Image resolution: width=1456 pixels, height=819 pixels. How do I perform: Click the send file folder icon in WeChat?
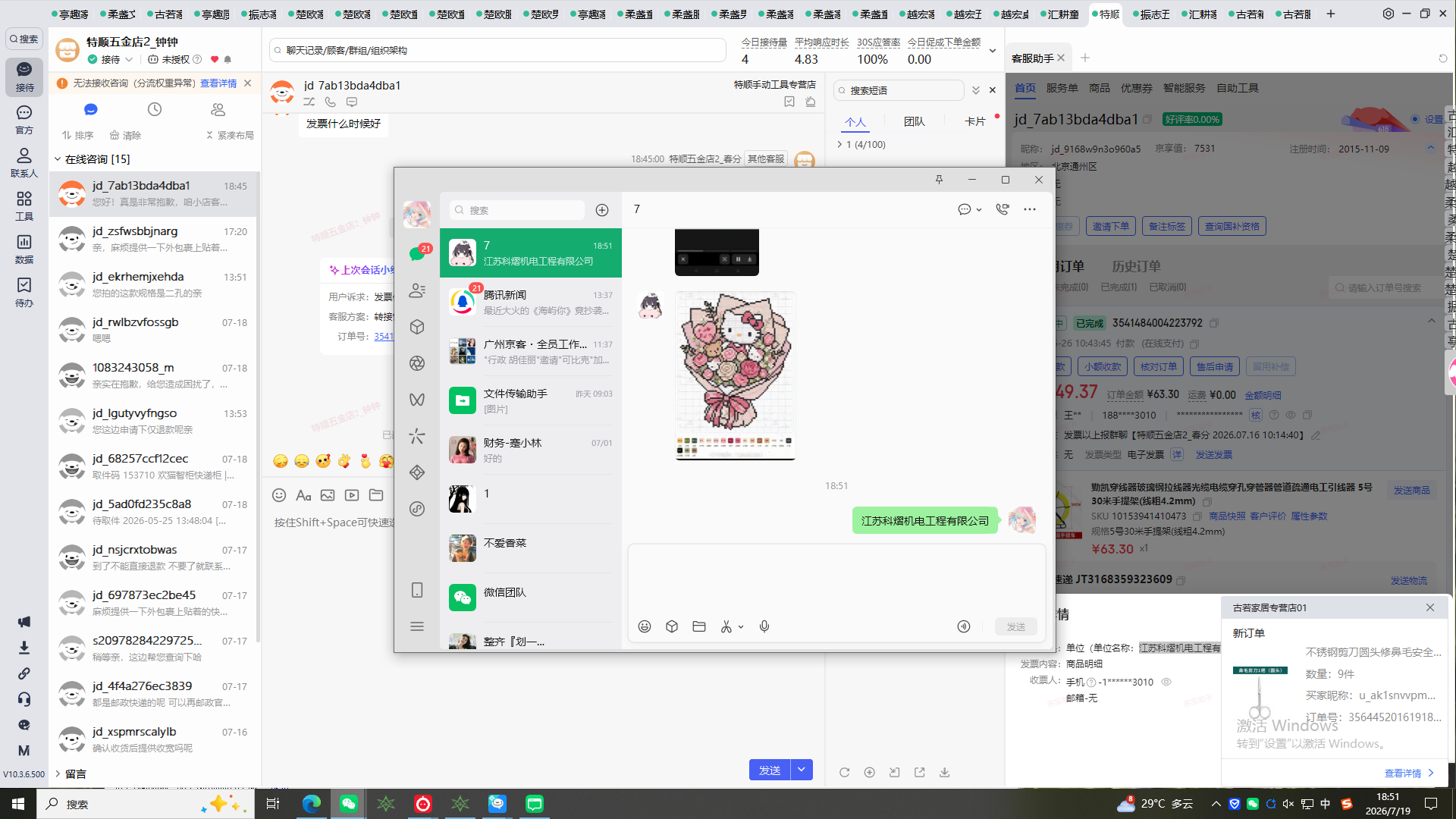pos(699,626)
